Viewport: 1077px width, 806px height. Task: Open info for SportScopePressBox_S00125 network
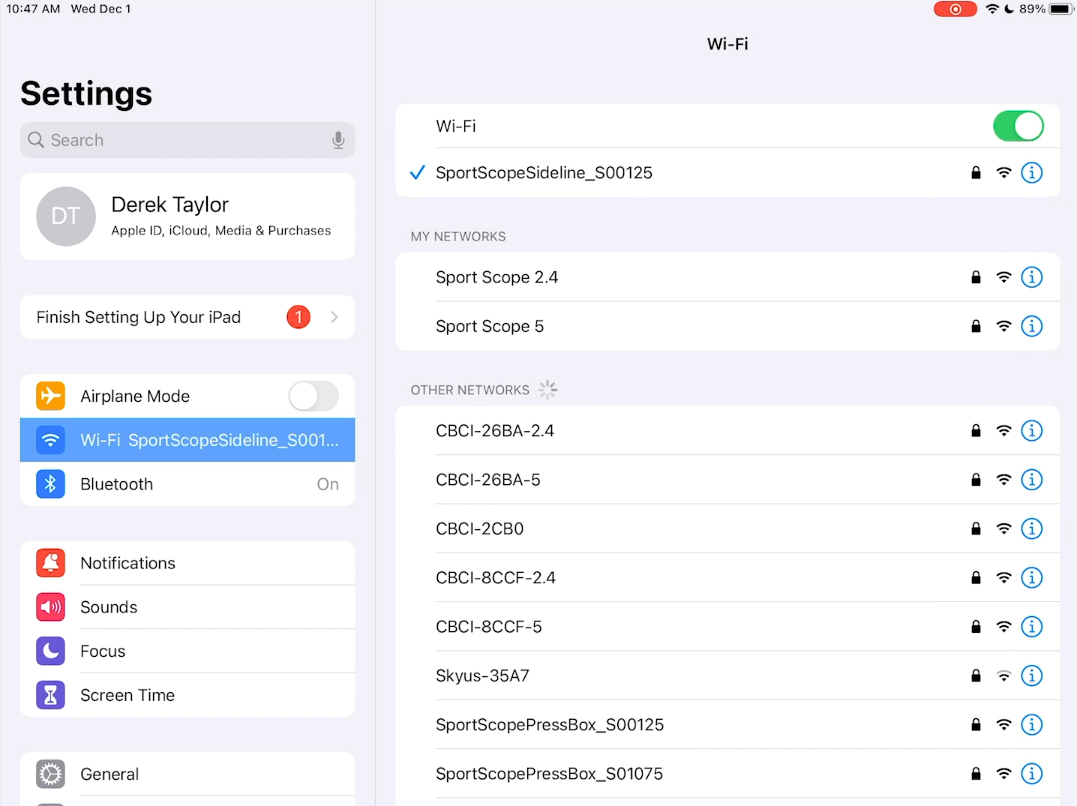tap(1032, 724)
